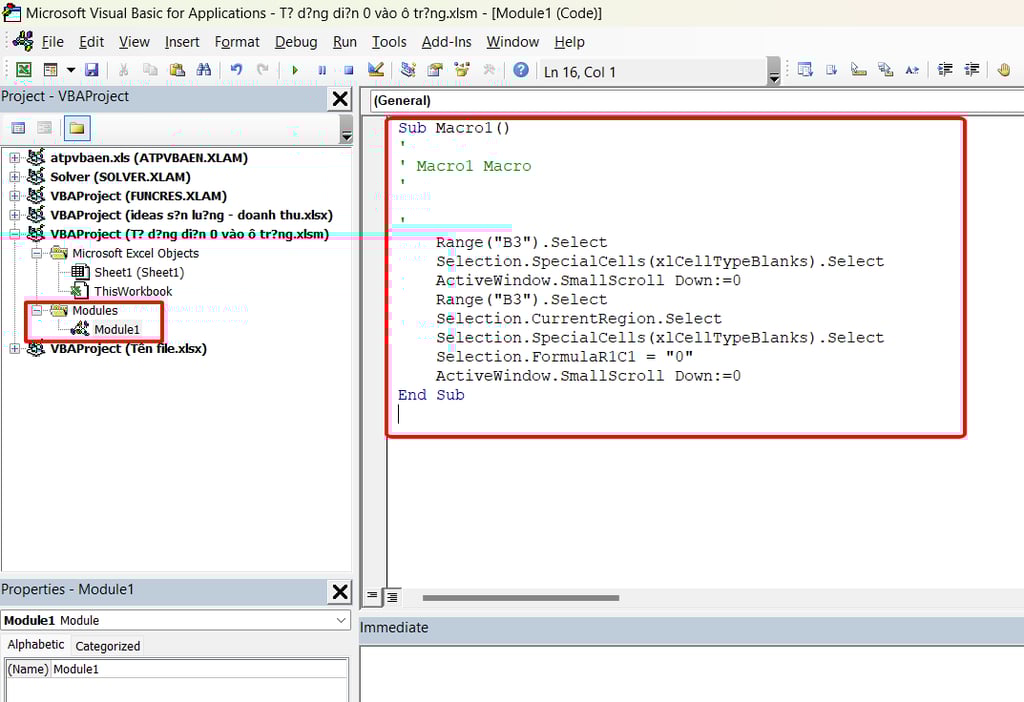
Task: Click the List Constants icon
Action: [831, 69]
